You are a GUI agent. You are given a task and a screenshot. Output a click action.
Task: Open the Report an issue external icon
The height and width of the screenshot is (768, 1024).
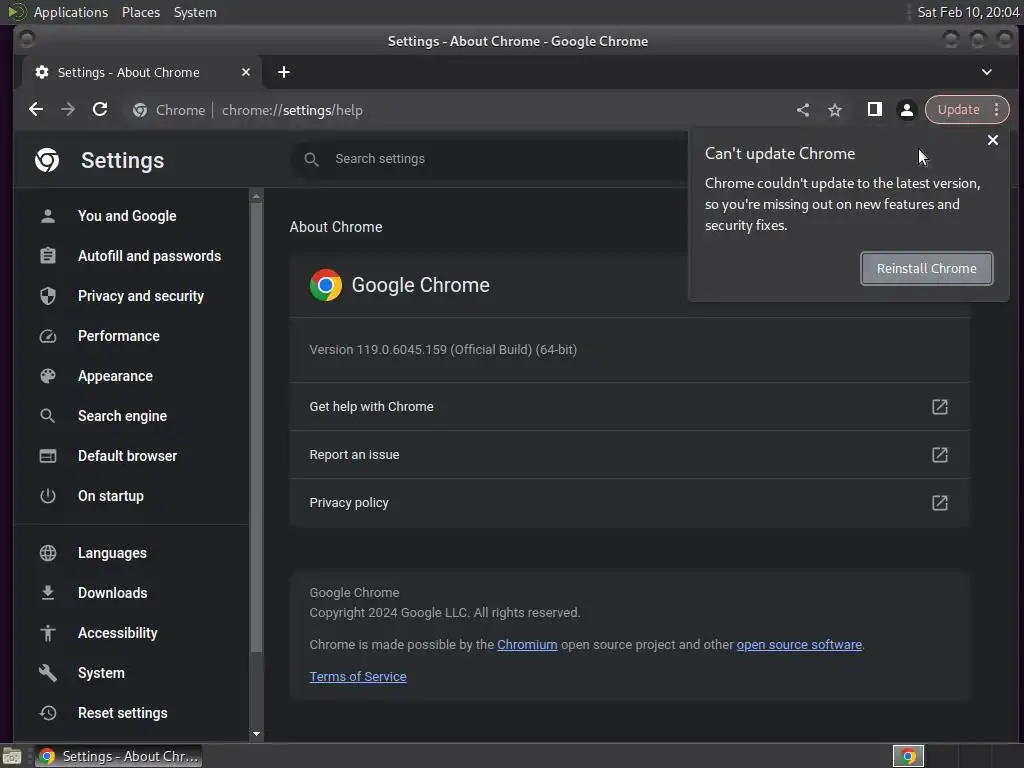pyautogui.click(x=940, y=455)
